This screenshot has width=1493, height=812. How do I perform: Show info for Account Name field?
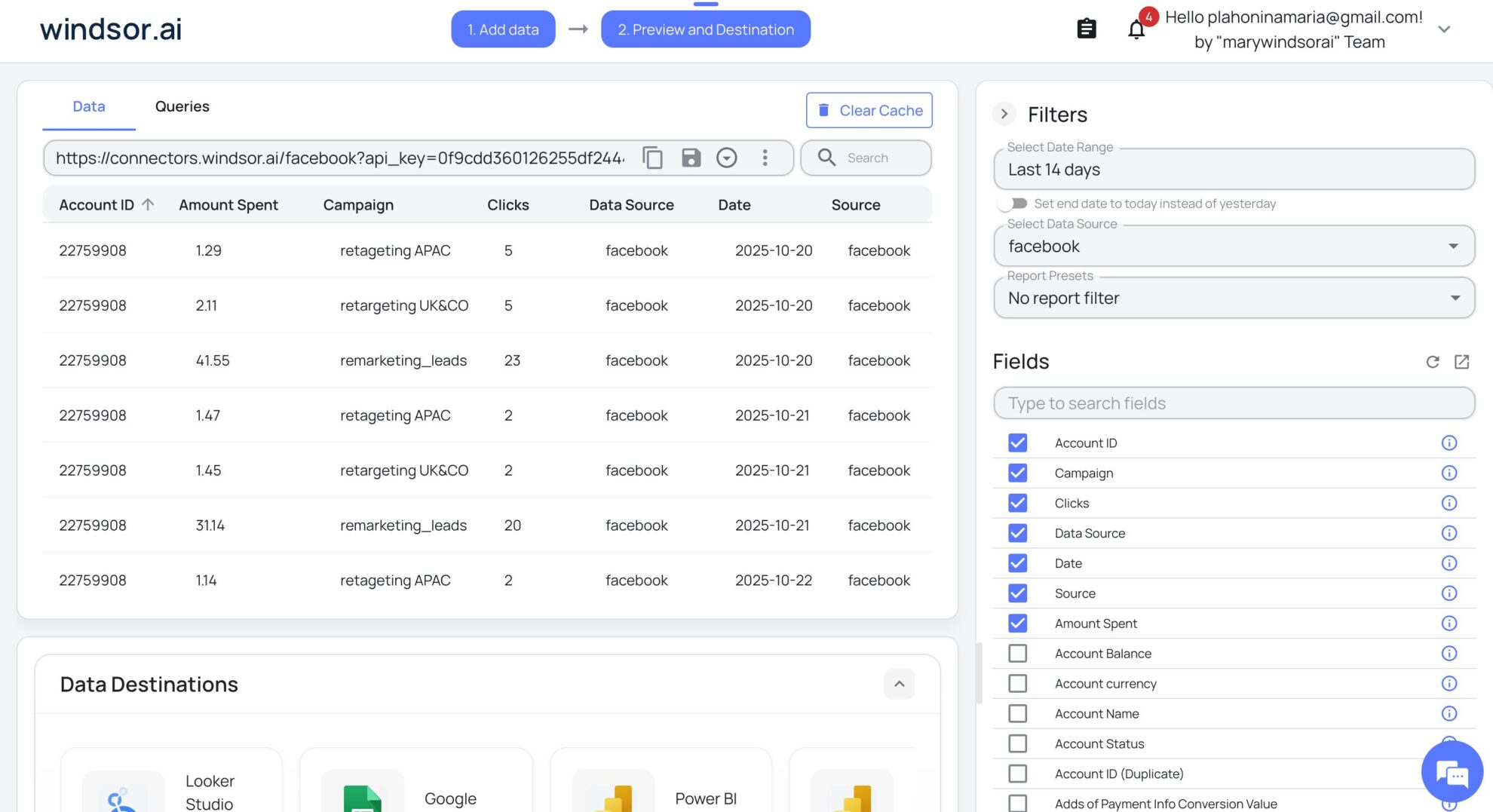tap(1449, 713)
